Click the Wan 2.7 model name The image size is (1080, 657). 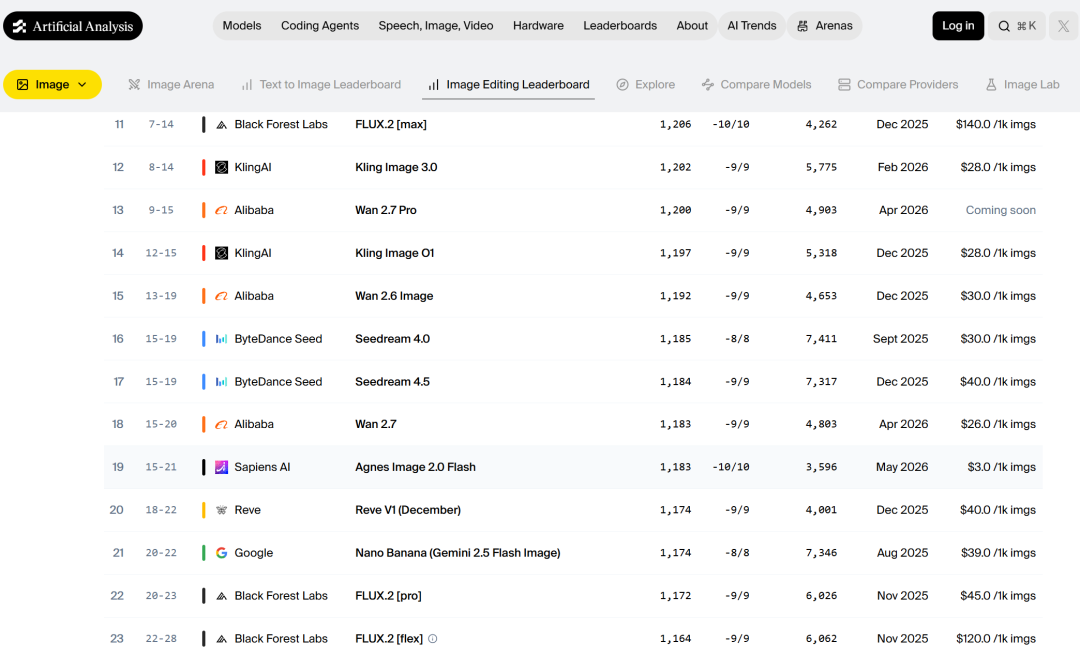(x=375, y=424)
